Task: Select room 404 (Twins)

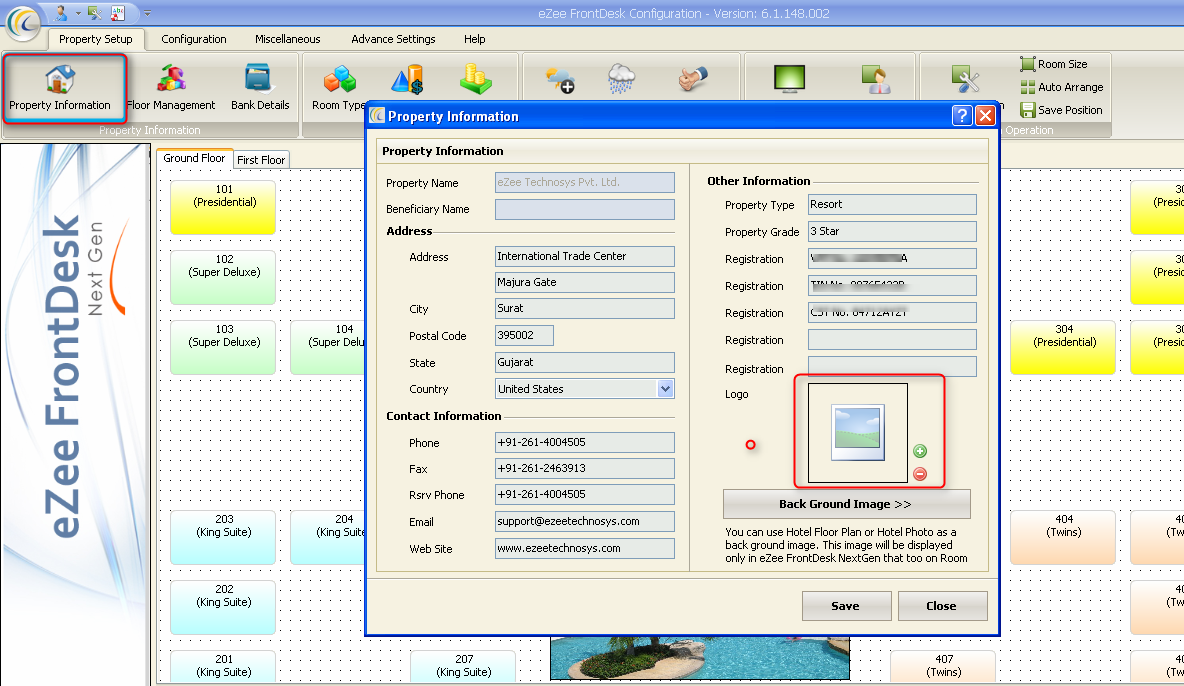Action: tap(1063, 537)
